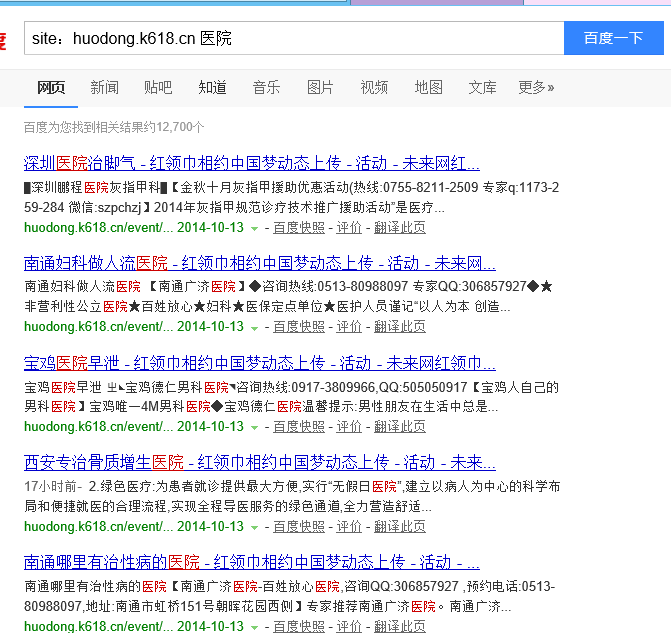Open result 宝鸡医院早泄
The height and width of the screenshot is (633, 671).
click(x=260, y=363)
